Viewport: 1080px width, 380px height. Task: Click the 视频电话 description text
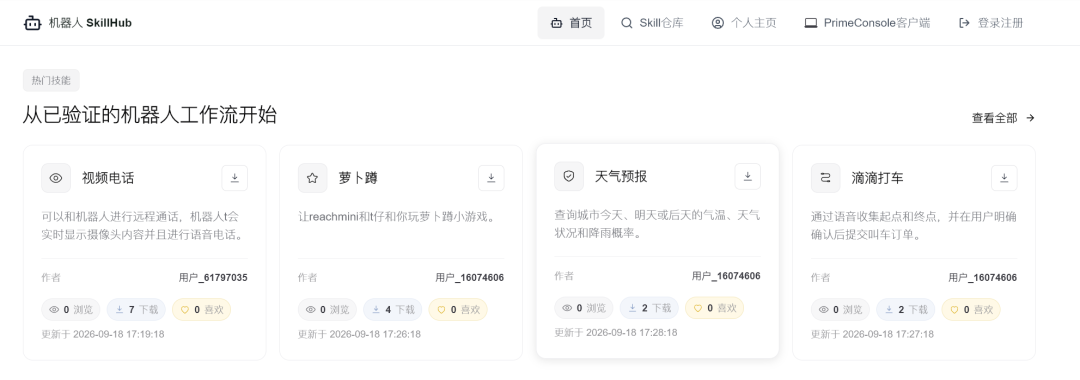(143, 226)
